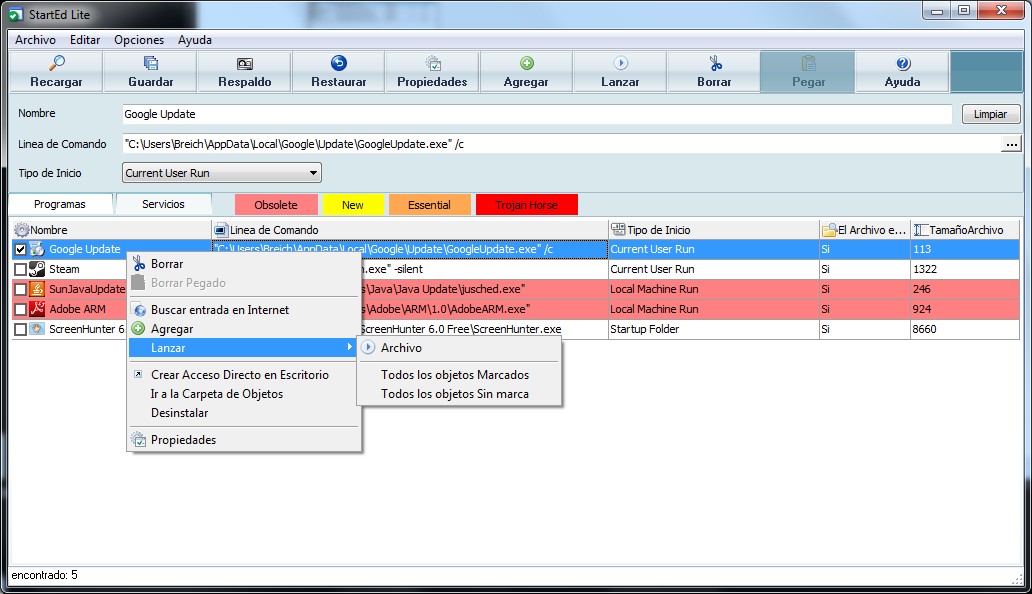
Task: Expand the Lanzar submenu arrow
Action: coord(349,347)
